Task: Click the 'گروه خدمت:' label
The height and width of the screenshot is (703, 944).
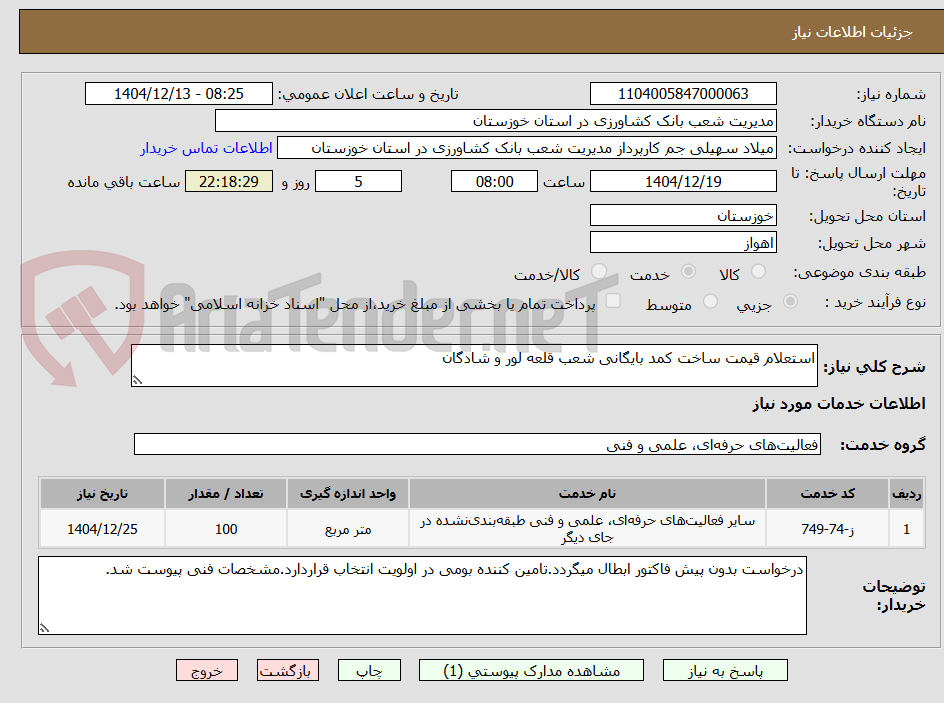Action: point(883,445)
